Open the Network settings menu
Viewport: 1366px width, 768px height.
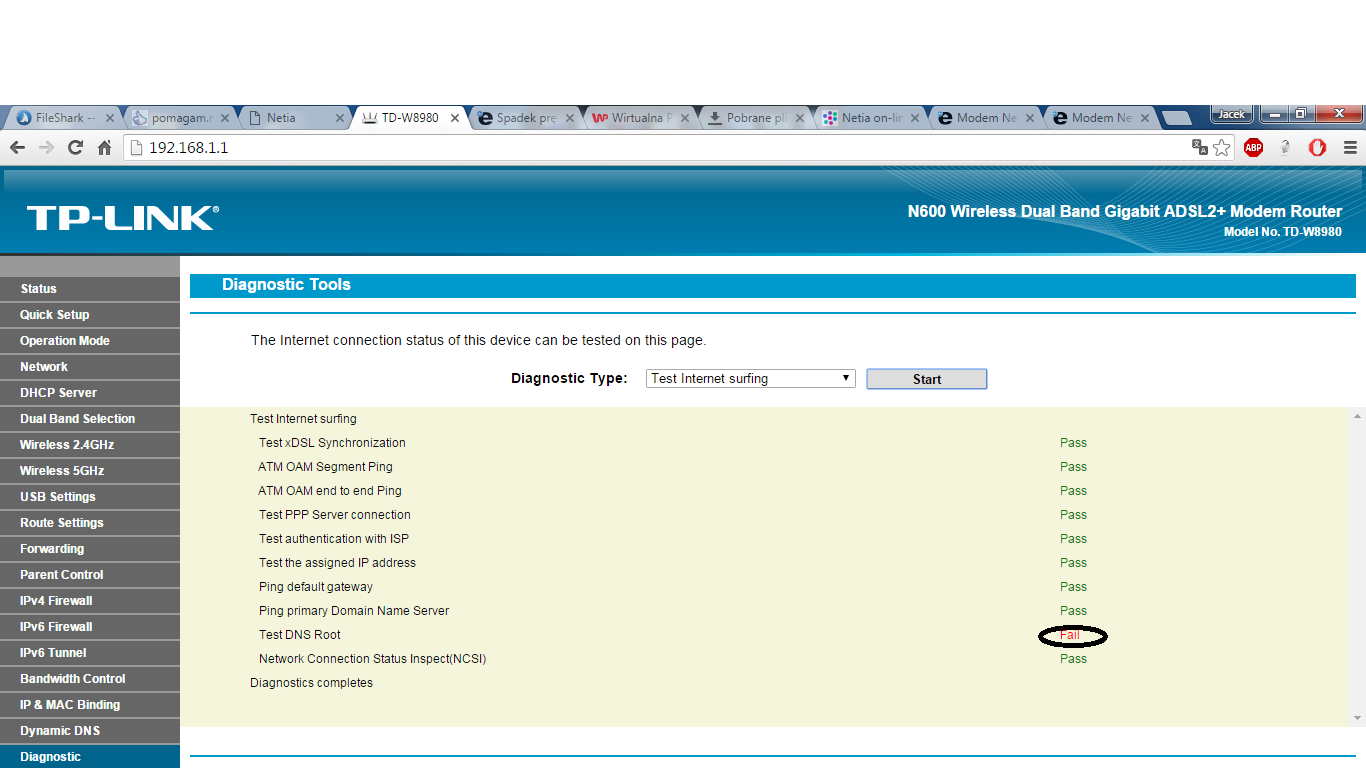click(90, 367)
